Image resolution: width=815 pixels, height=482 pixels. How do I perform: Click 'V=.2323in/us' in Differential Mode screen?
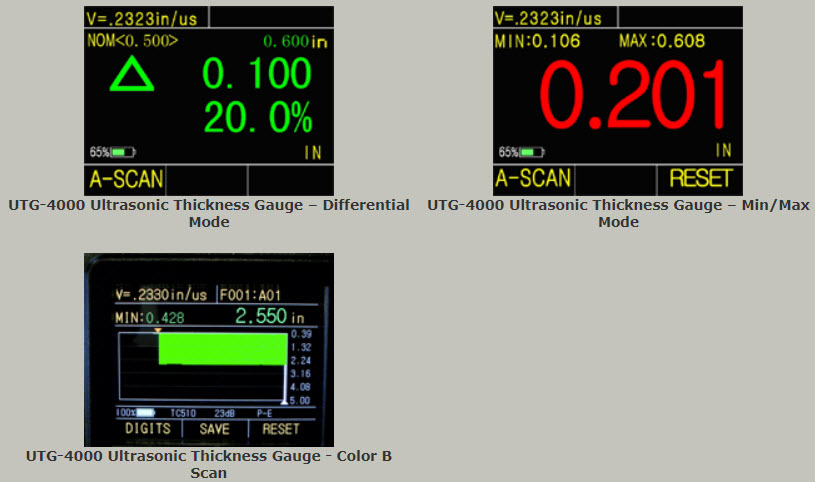click(142, 19)
